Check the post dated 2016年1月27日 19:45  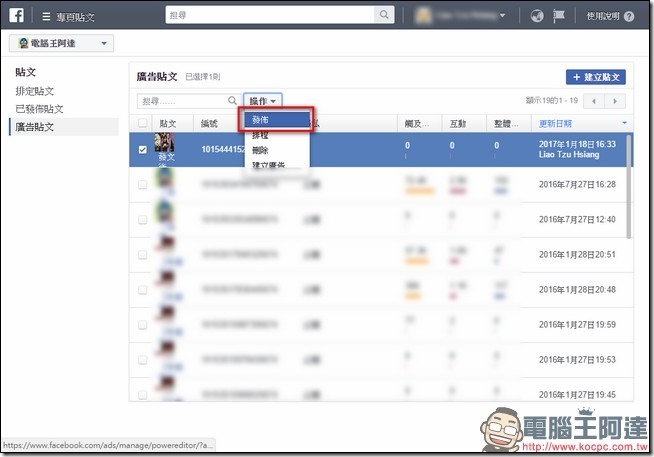143,394
